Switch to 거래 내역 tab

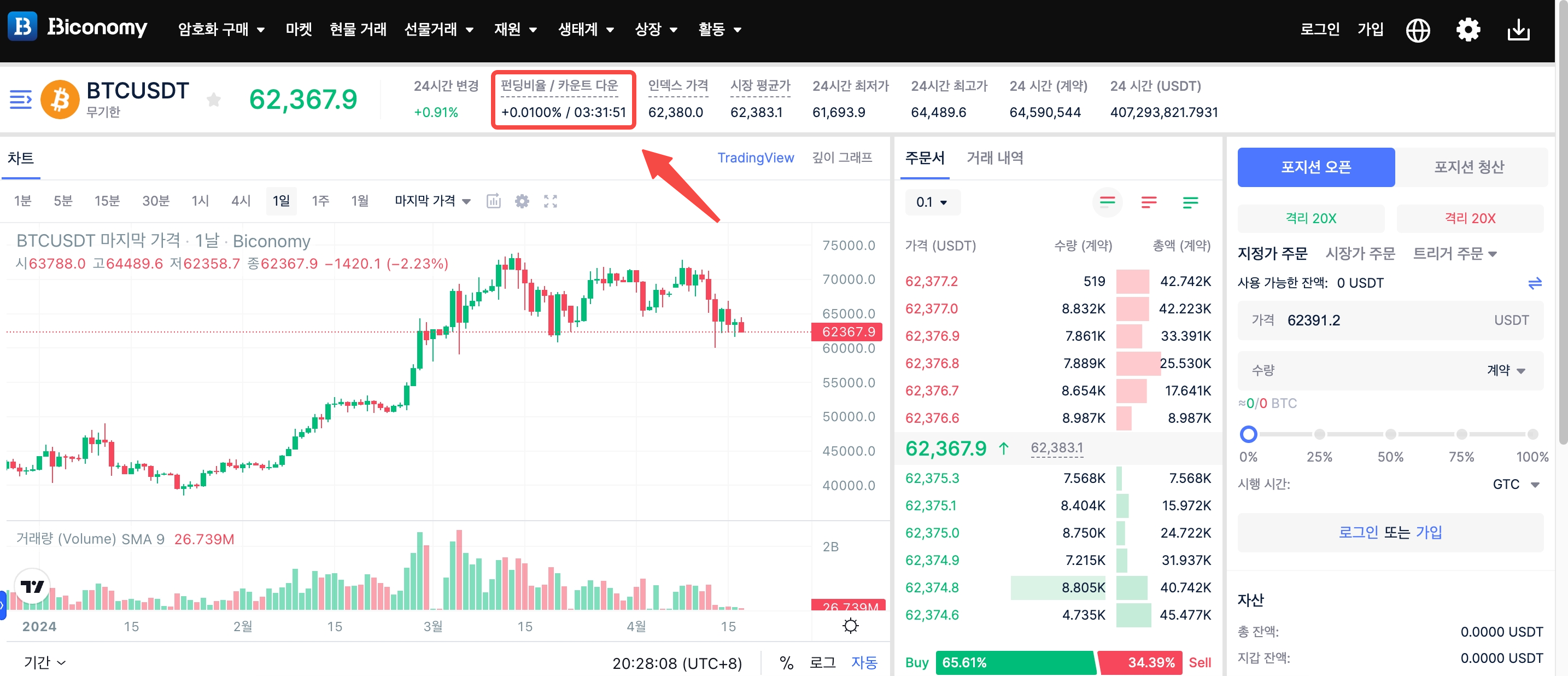click(x=994, y=158)
